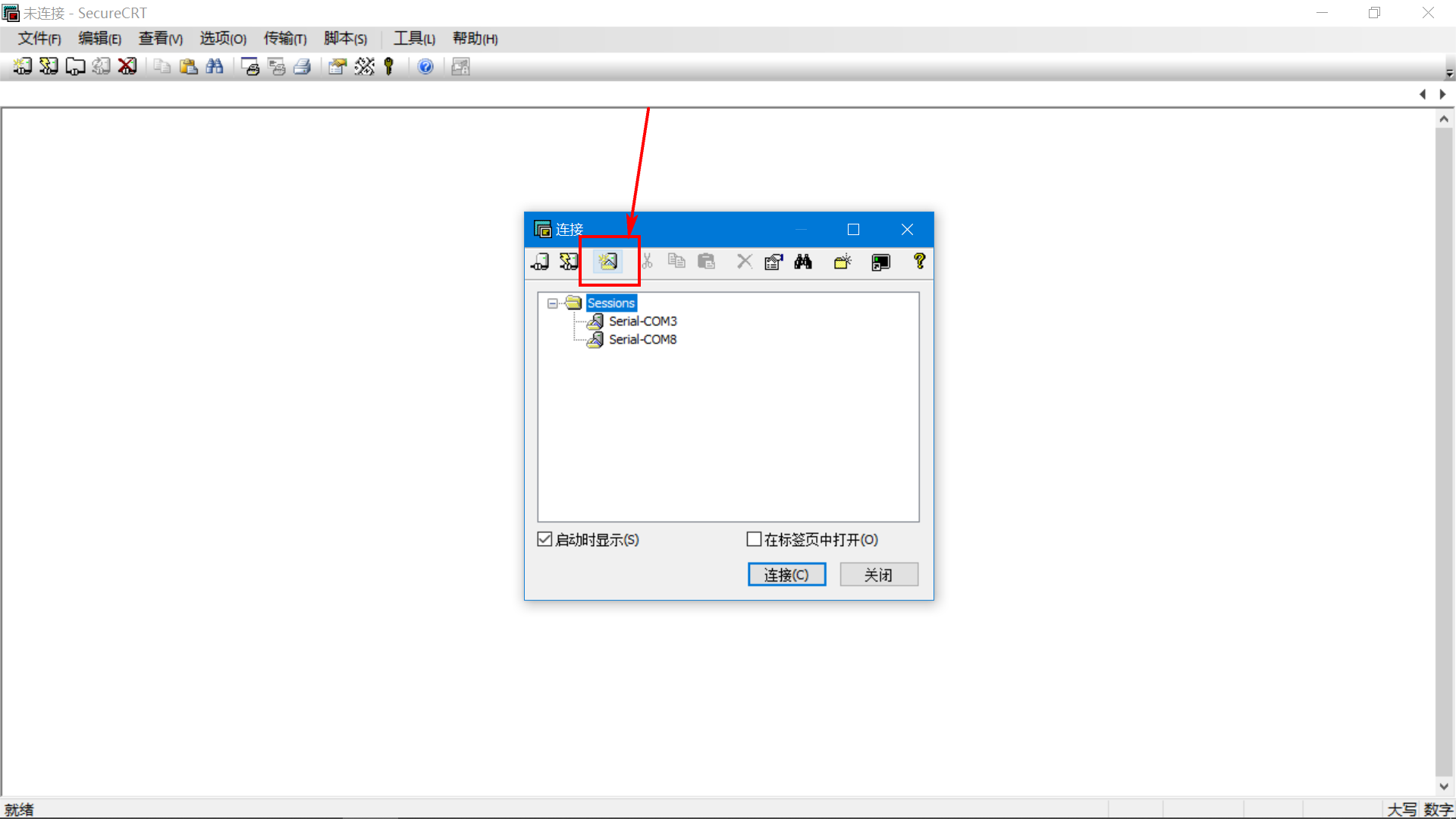Enable 在标签页中打开(O) checkbox
The width and height of the screenshot is (1456, 819).
[754, 539]
